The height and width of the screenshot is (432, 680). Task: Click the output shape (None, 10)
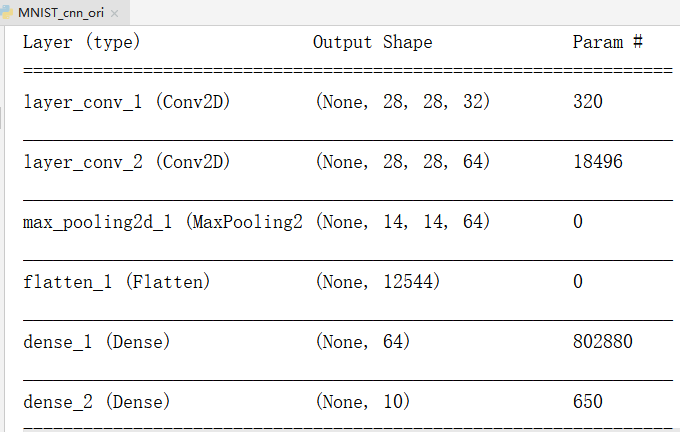coord(362,401)
